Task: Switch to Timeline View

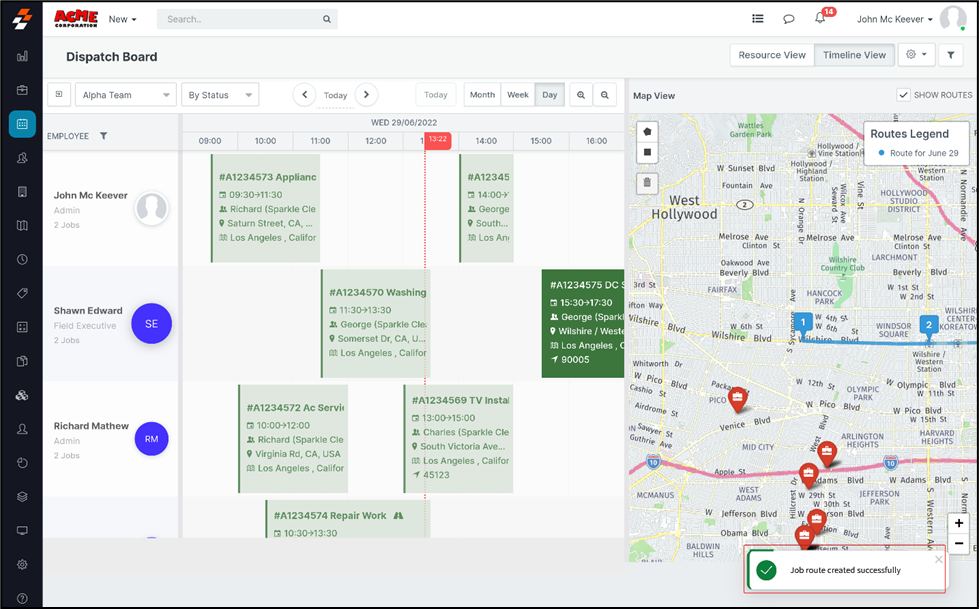Action: [854, 55]
